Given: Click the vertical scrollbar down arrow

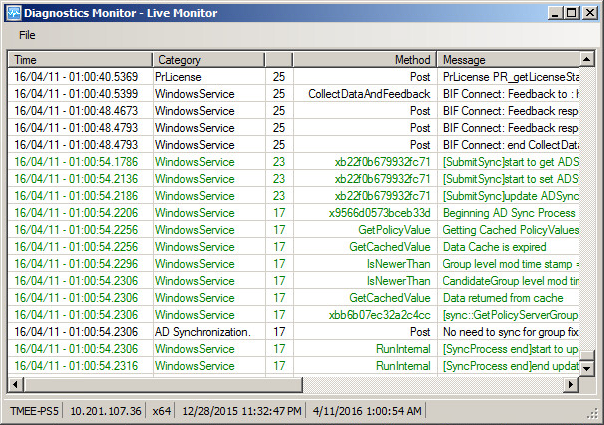Looking at the screenshot, I should tap(597, 369).
